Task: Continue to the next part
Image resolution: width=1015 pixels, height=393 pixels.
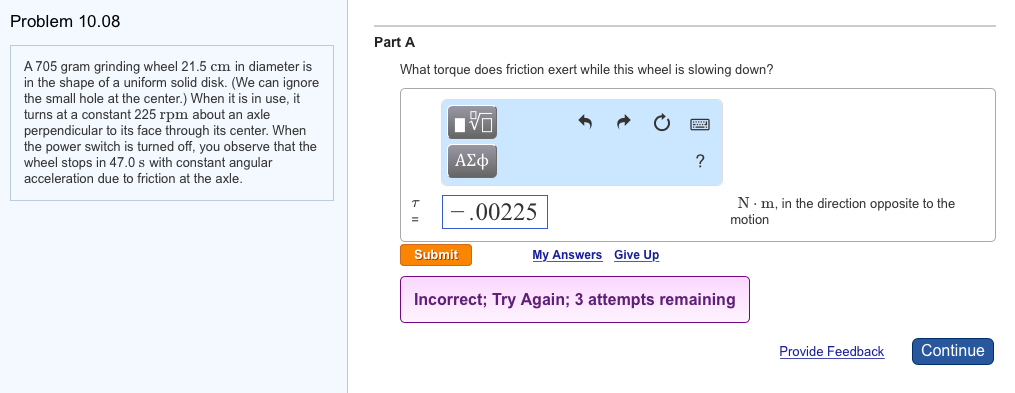Action: click(x=952, y=351)
